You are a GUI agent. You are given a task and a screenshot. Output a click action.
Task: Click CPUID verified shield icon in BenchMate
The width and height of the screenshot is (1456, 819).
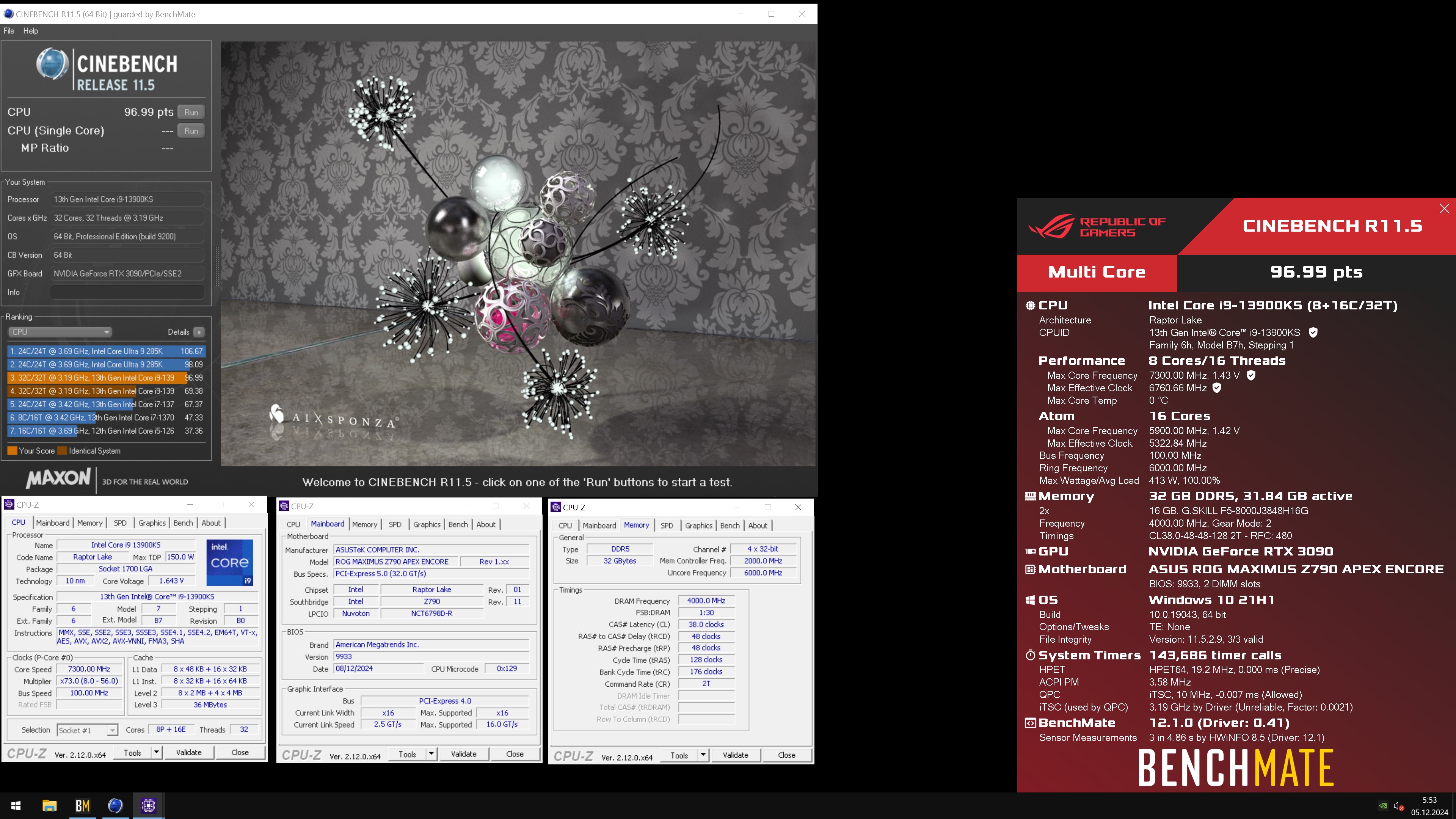pyautogui.click(x=1313, y=333)
